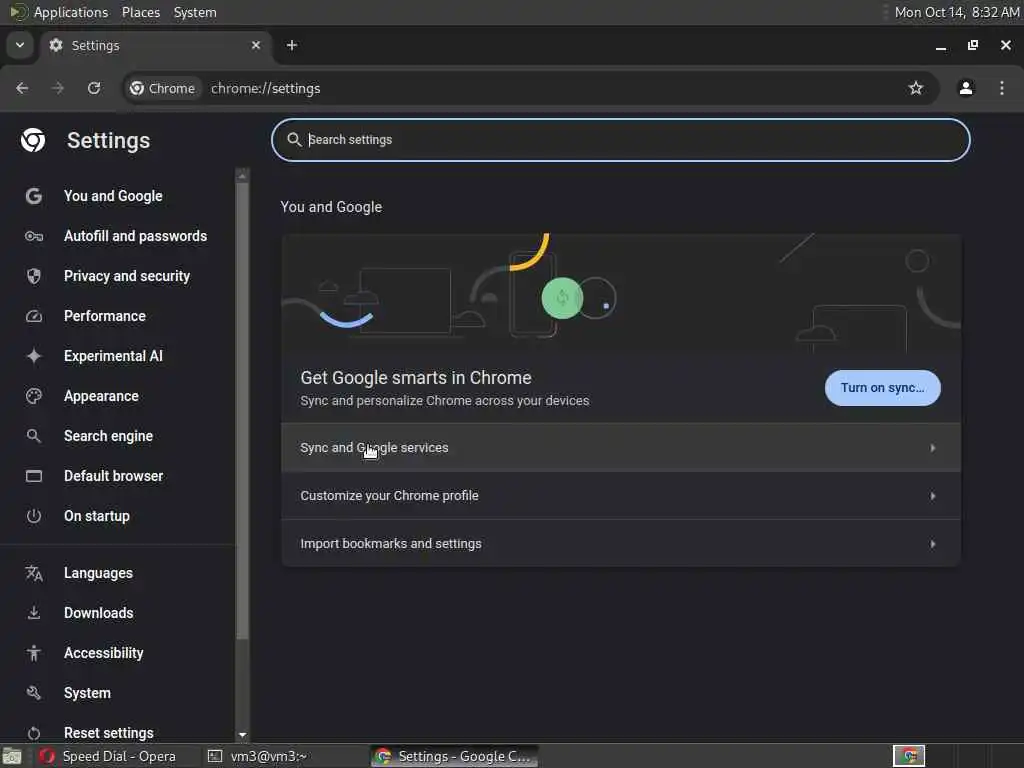Open Experimental AI settings
This screenshot has height=768, width=1024.
tap(113, 356)
